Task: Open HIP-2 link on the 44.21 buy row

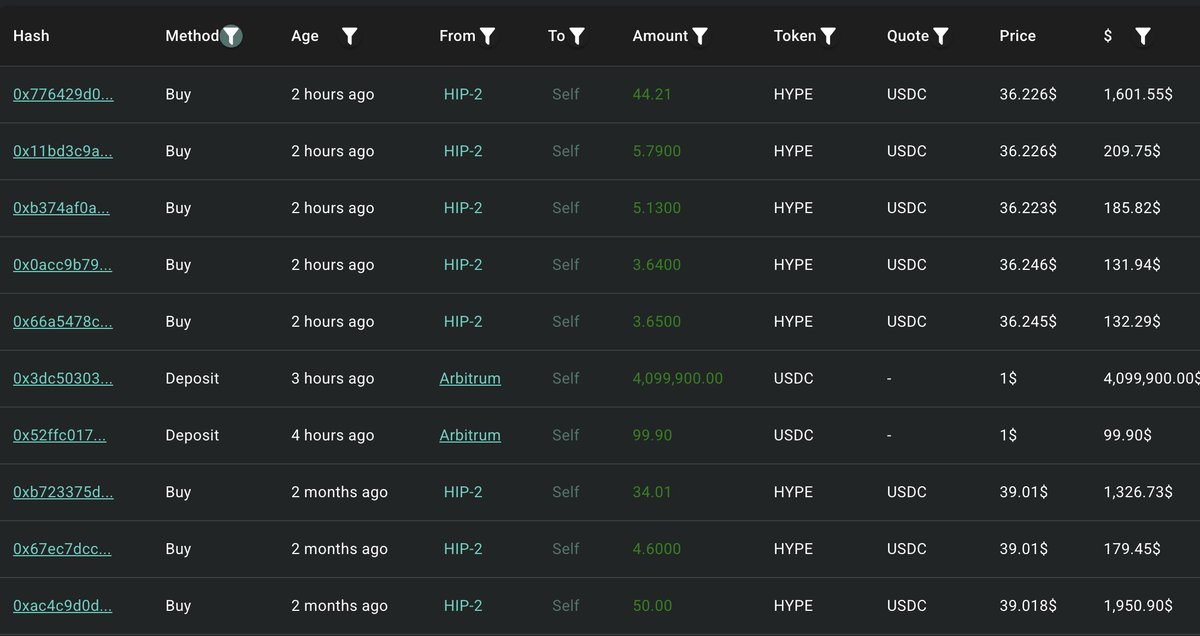Action: [x=463, y=94]
